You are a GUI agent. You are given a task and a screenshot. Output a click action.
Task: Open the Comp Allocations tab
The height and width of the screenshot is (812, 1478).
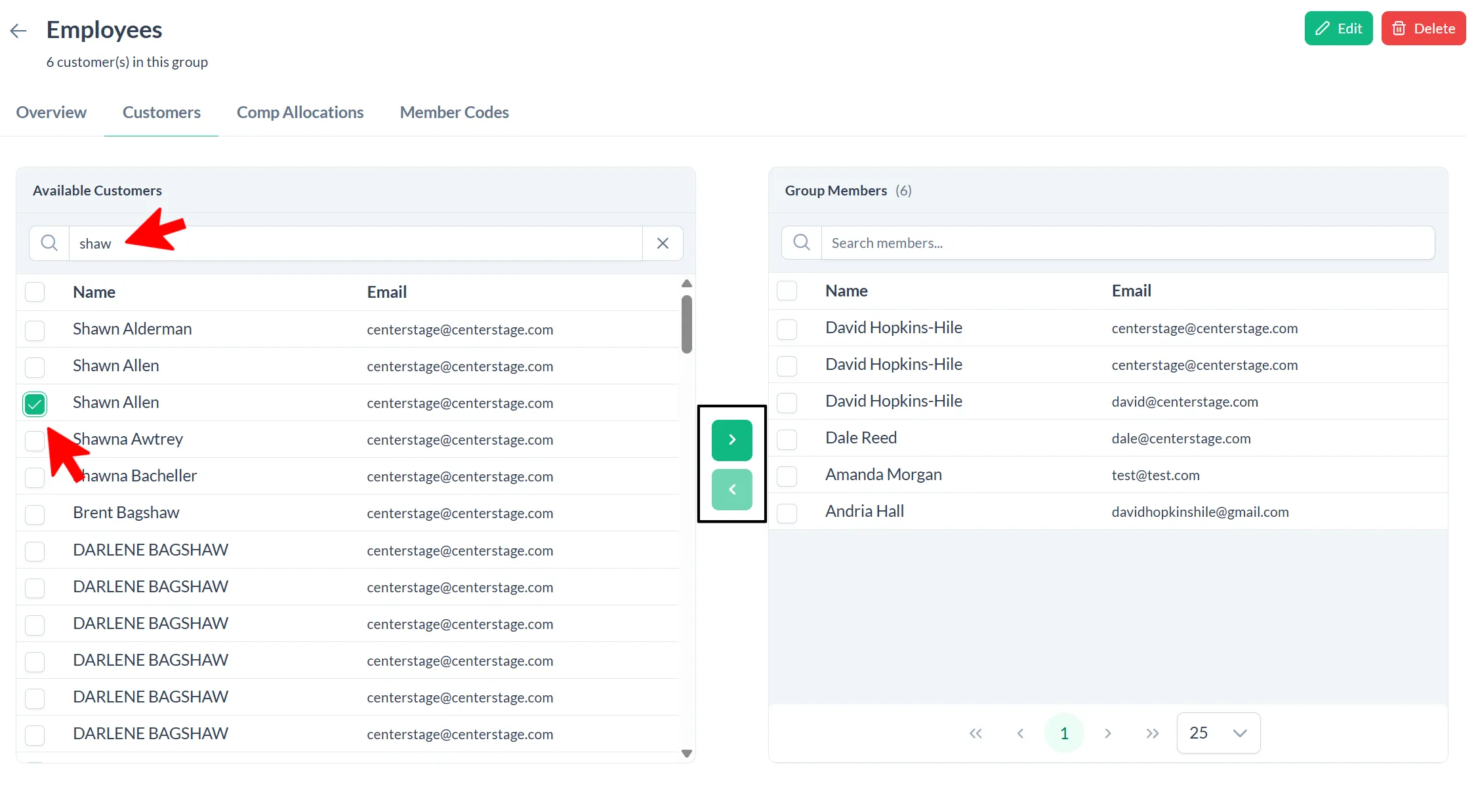(x=300, y=112)
